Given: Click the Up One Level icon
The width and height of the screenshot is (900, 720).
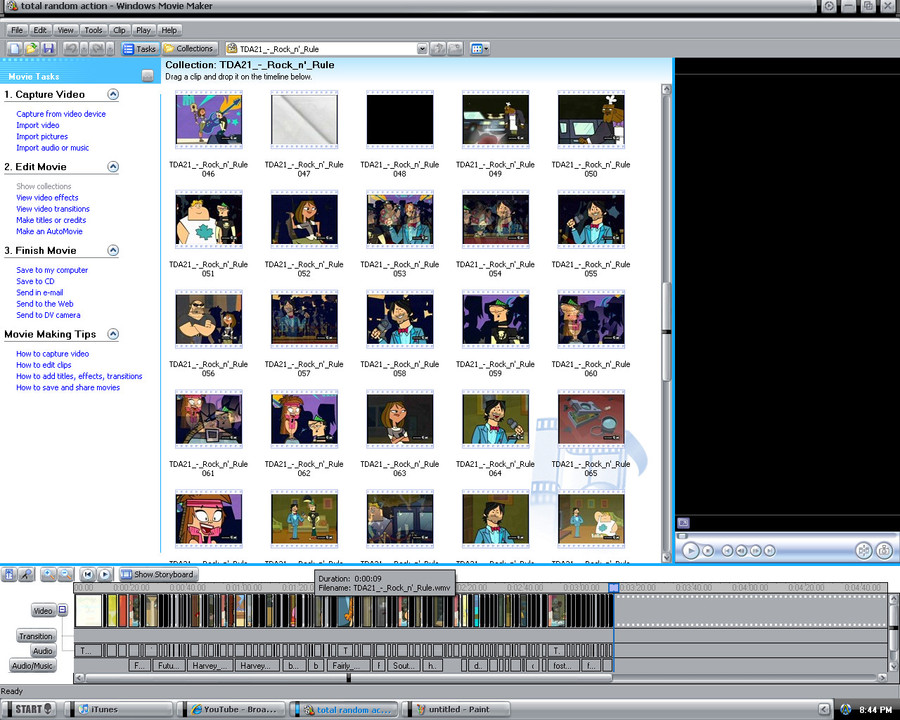Looking at the screenshot, I should 438,49.
